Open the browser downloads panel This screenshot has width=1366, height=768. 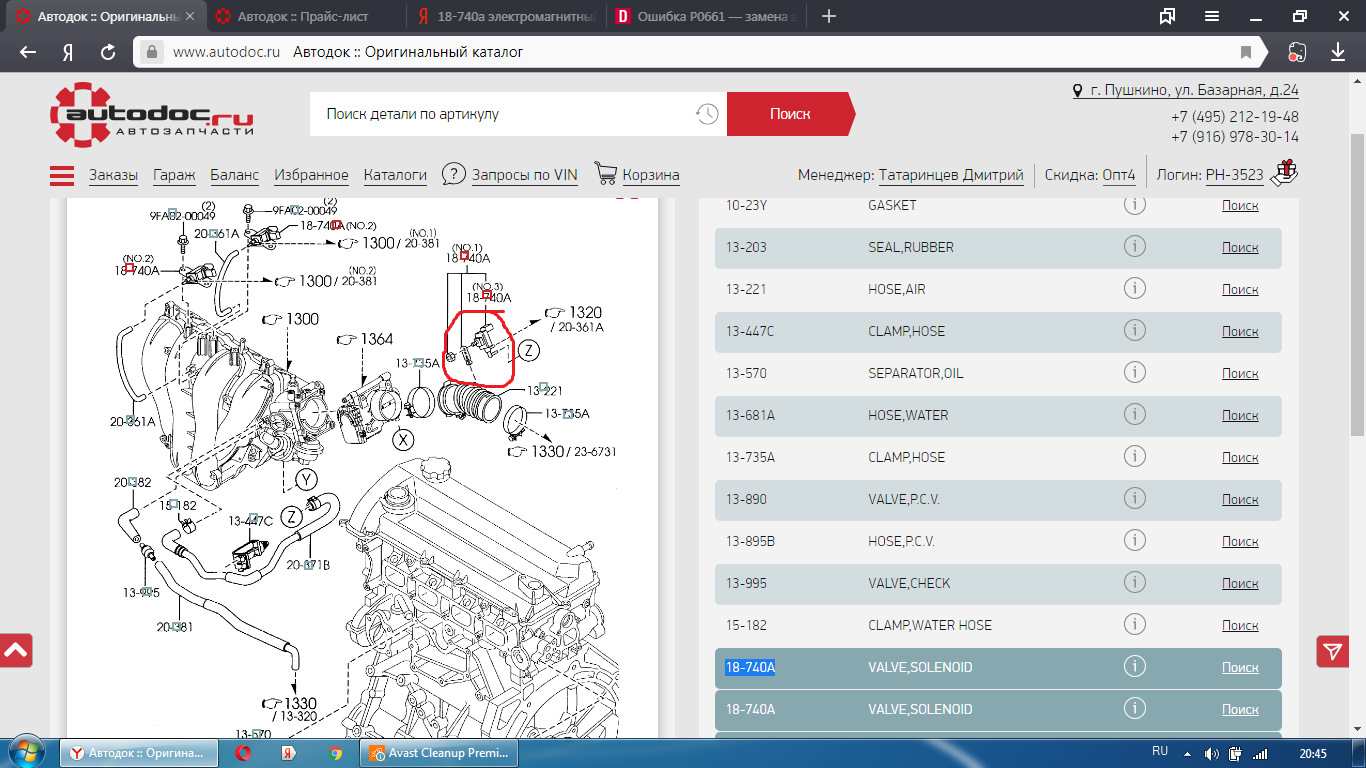tap(1338, 52)
